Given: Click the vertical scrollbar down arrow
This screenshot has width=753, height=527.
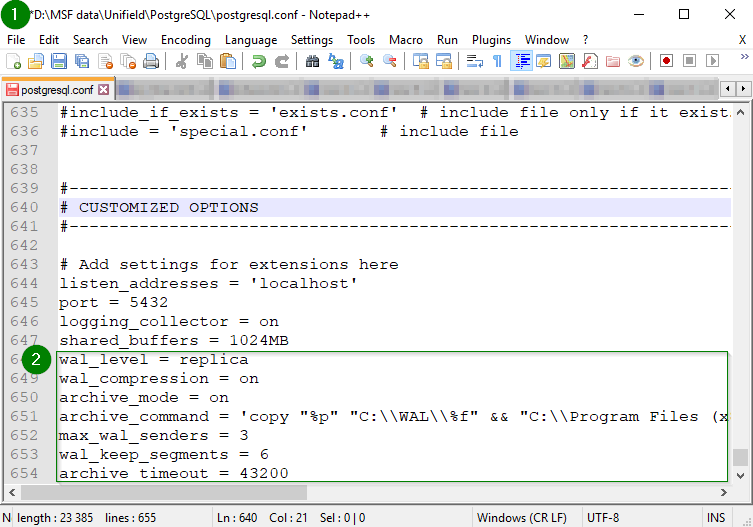Looking at the screenshot, I should pyautogui.click(x=740, y=476).
